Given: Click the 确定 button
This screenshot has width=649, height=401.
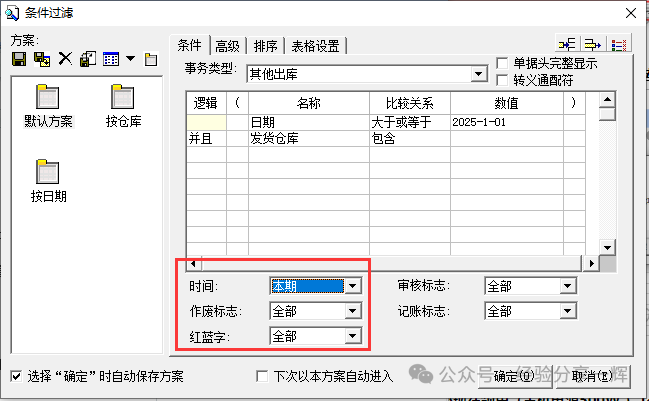Looking at the screenshot, I should (511, 376).
